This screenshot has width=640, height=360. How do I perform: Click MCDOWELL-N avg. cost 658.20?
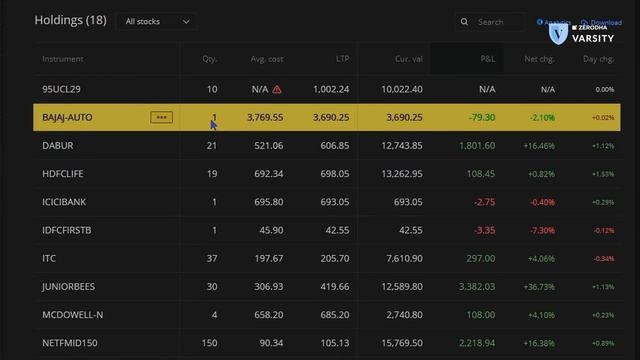(269, 315)
